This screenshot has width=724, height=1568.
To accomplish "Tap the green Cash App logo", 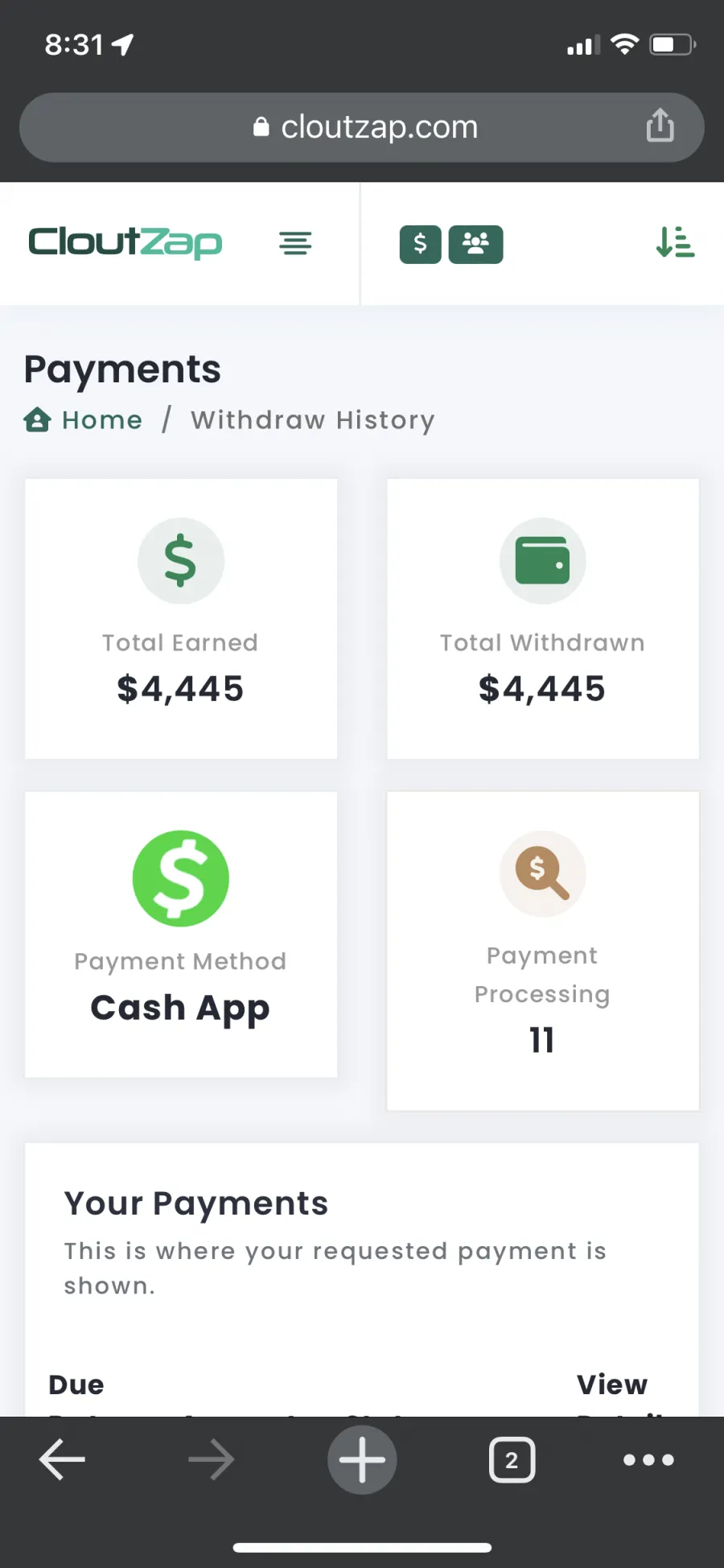I will (180, 878).
